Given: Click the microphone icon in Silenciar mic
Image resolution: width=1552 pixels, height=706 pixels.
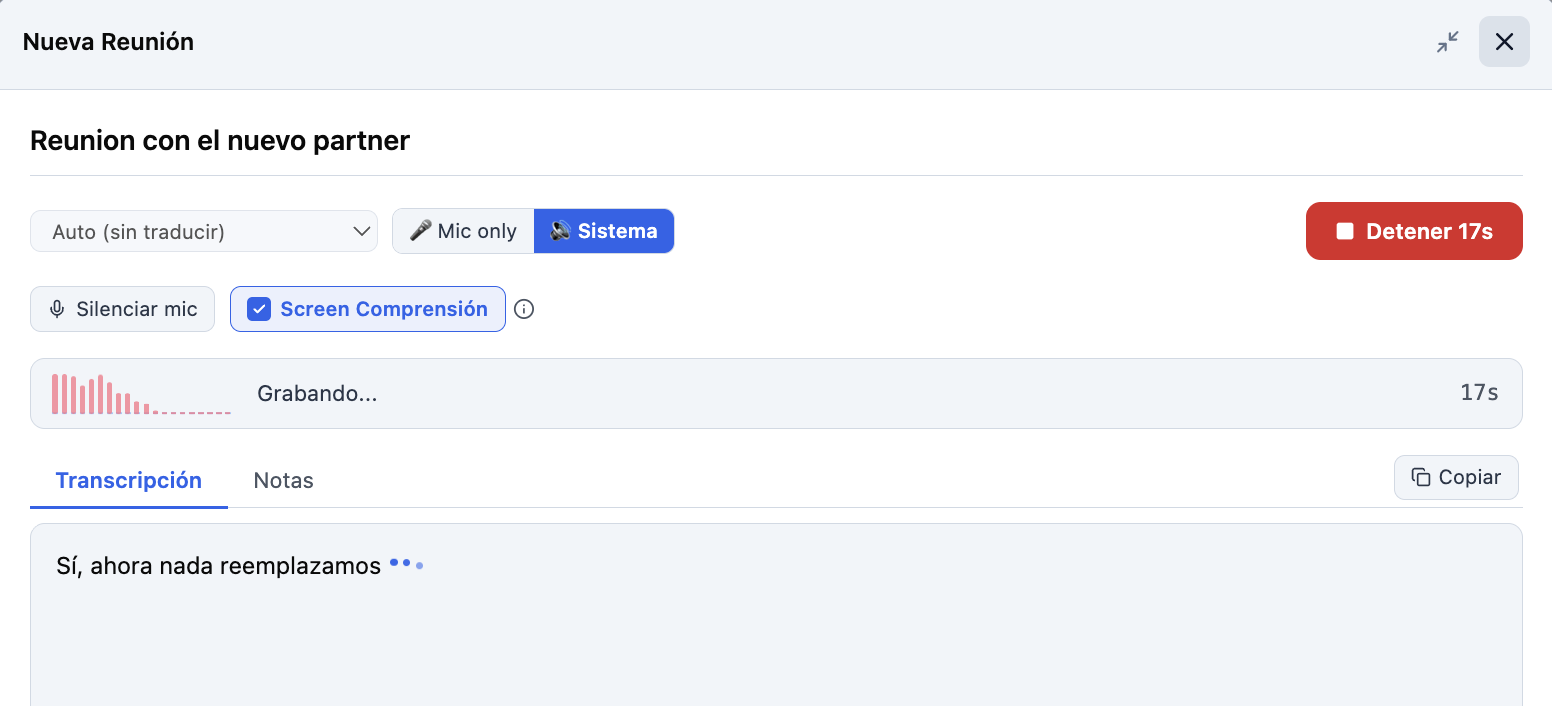Looking at the screenshot, I should click(57, 309).
